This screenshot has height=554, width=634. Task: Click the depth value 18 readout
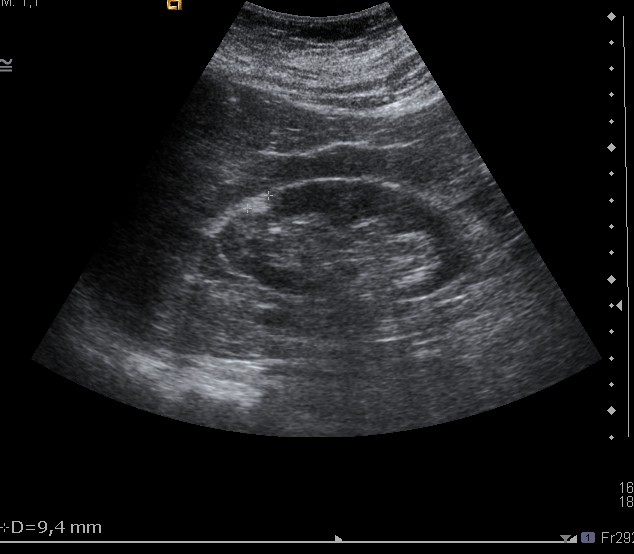[626, 502]
